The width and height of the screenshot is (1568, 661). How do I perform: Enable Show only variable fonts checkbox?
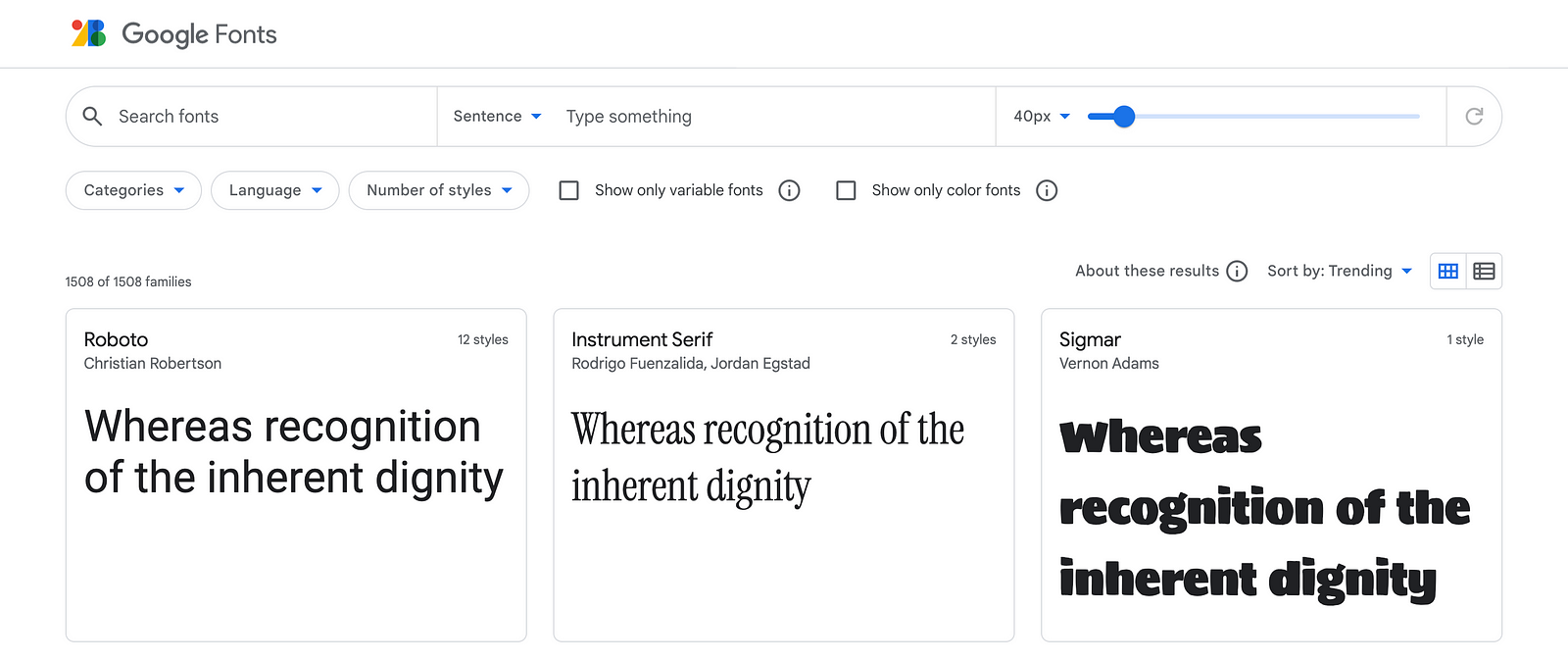coord(569,190)
